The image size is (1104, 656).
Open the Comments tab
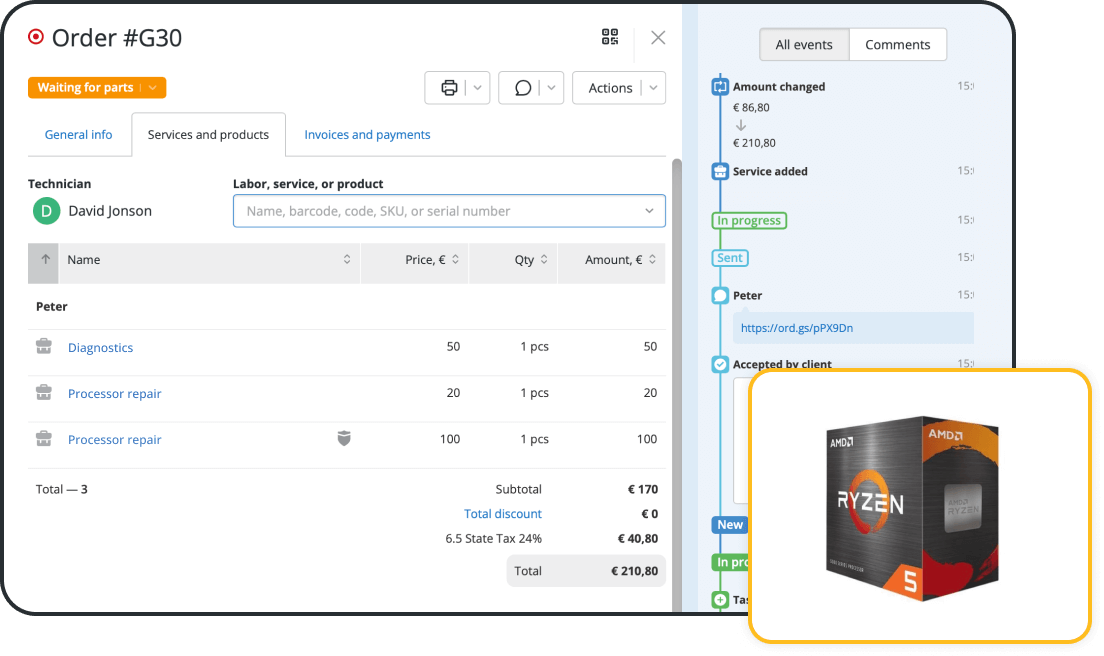pos(897,44)
